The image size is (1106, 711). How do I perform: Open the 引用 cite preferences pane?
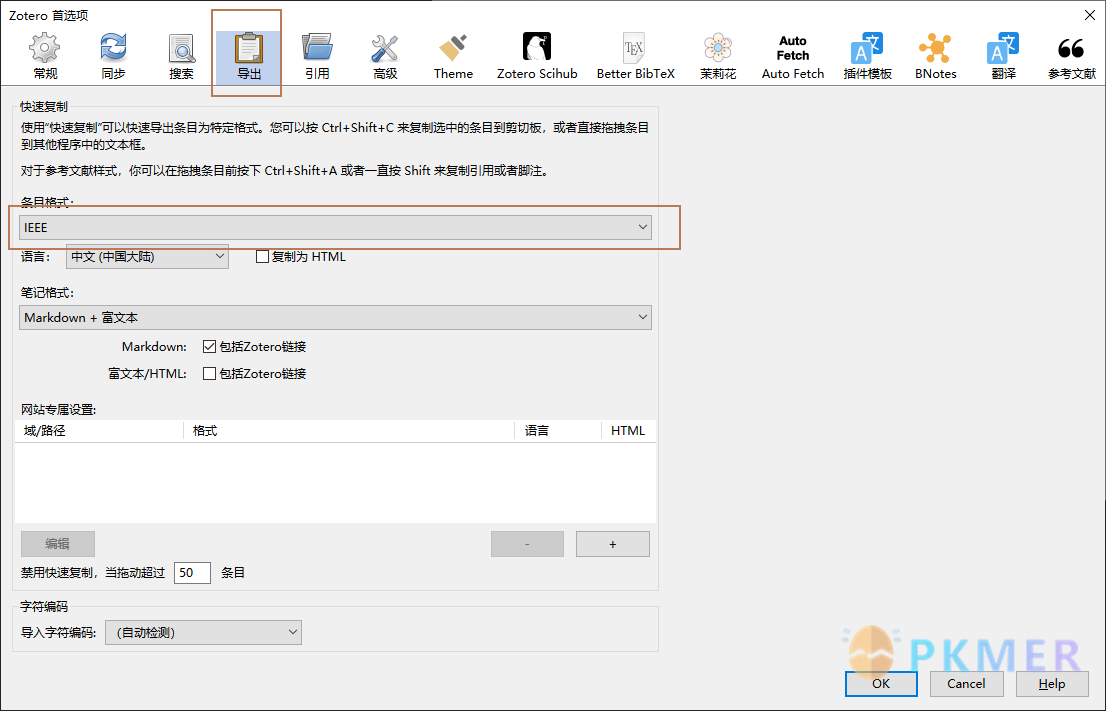click(317, 56)
